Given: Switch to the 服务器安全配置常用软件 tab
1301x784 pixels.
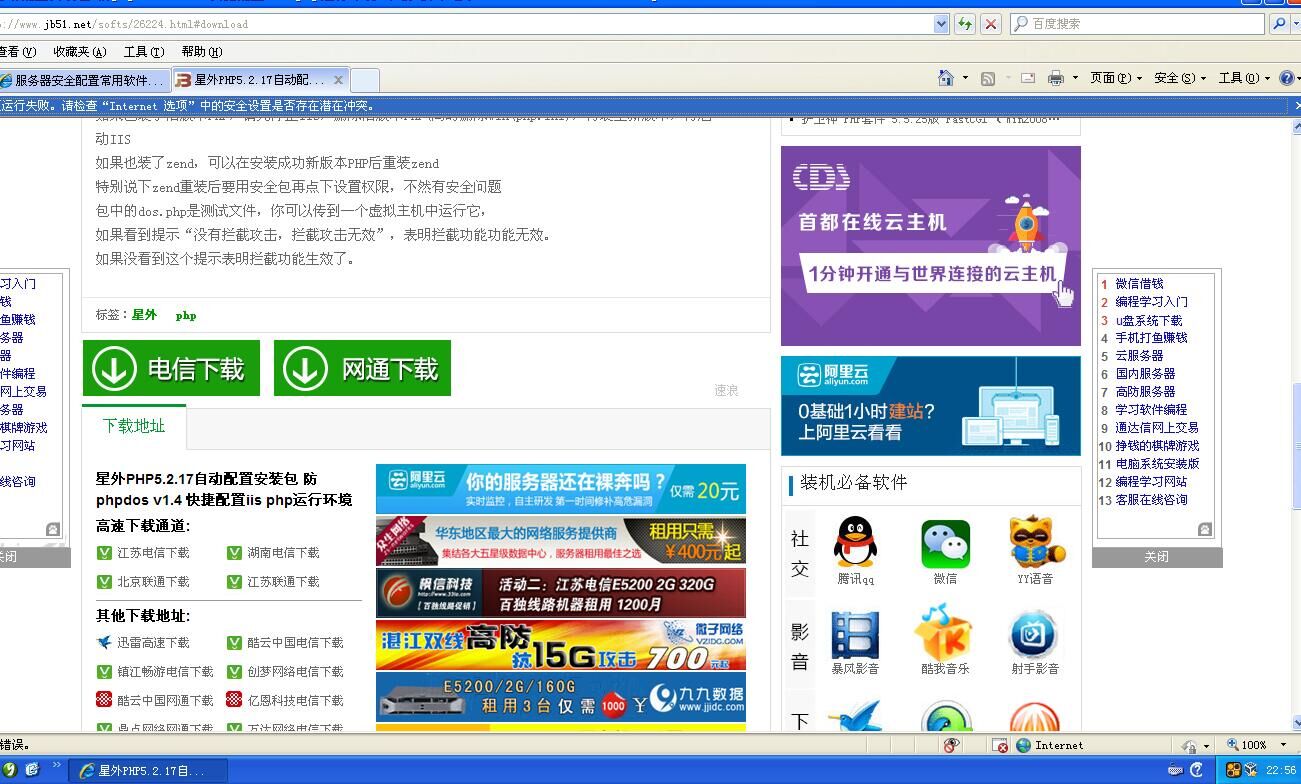Looking at the screenshot, I should coord(84,80).
